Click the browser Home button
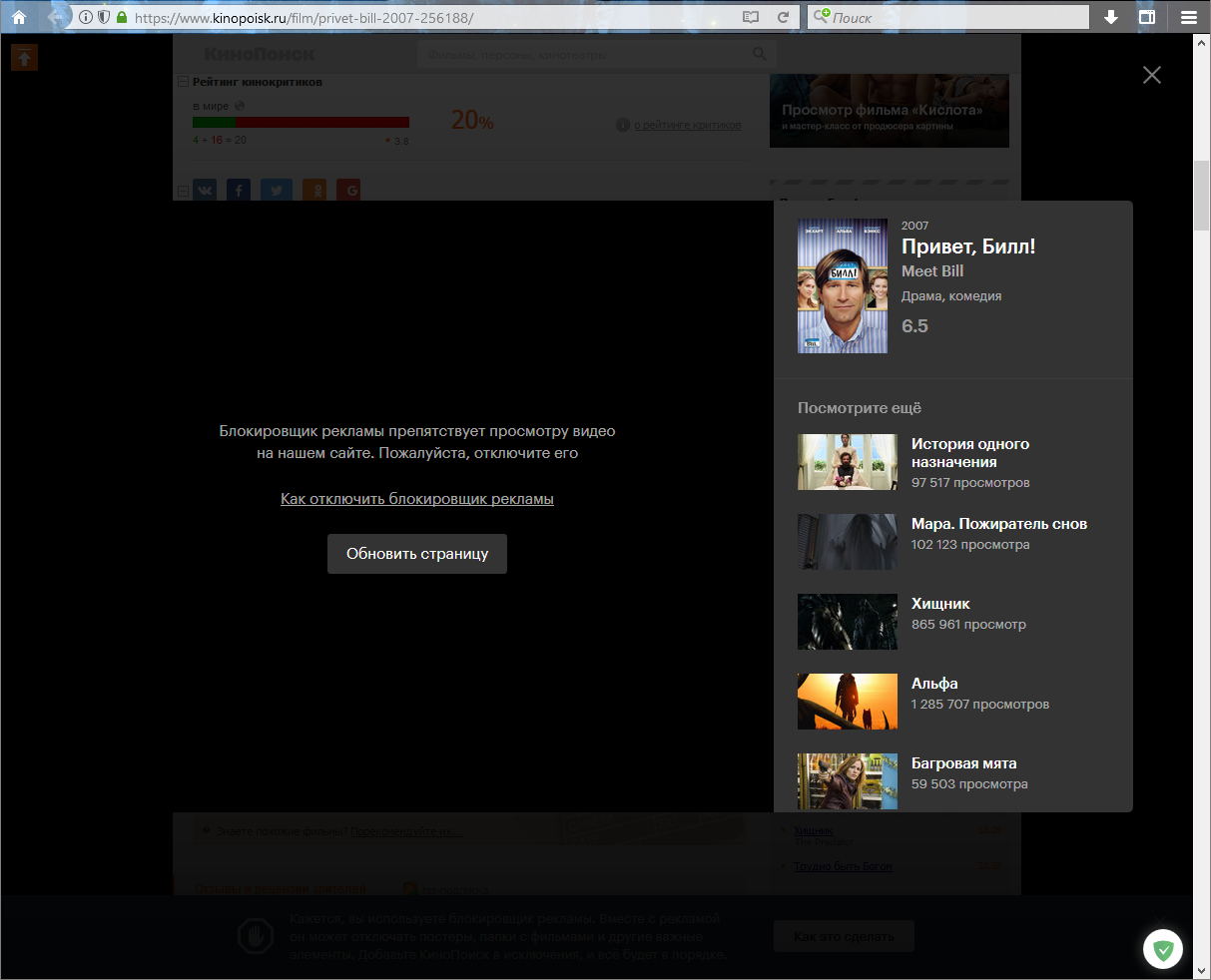The image size is (1211, 980). pyautogui.click(x=16, y=16)
